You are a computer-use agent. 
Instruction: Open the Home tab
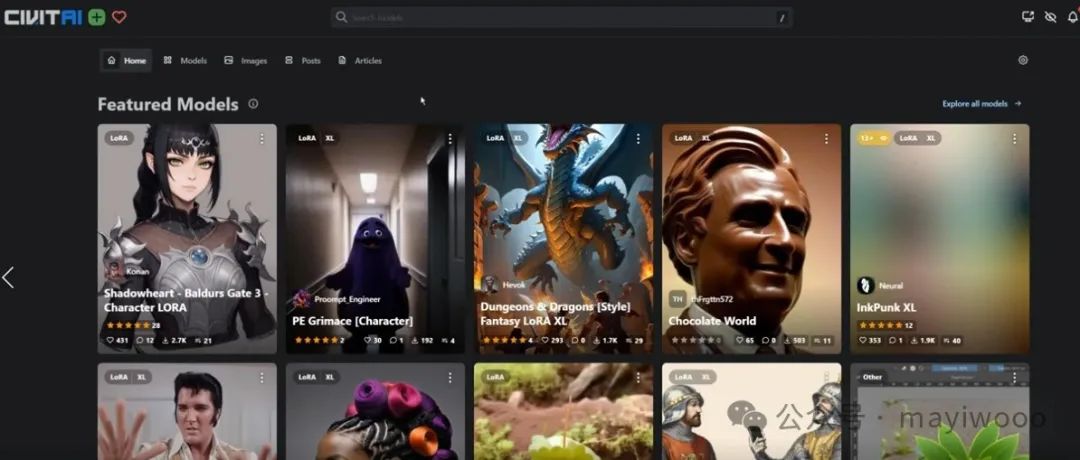click(126, 61)
